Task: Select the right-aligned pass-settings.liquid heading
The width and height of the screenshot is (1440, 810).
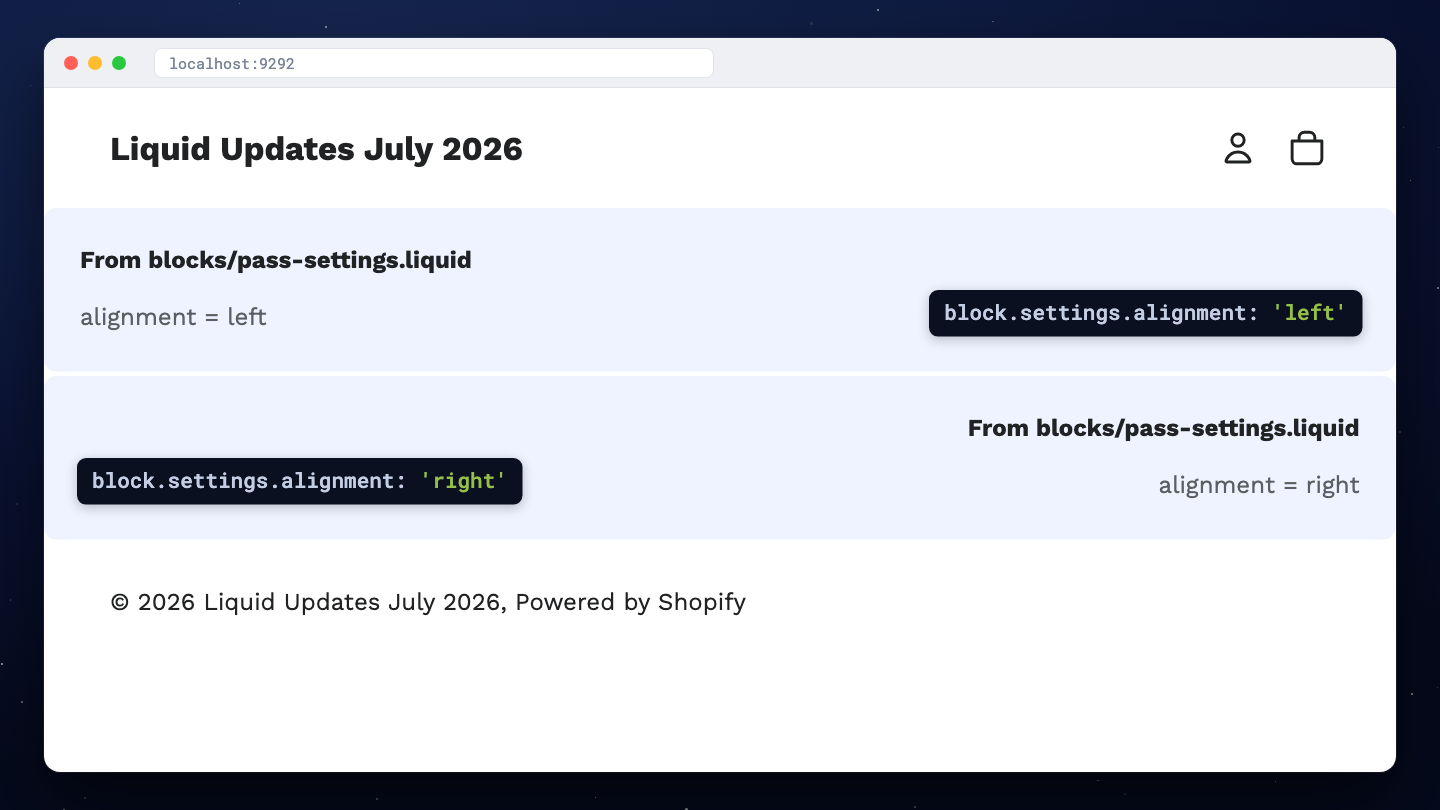Action: coord(1164,428)
